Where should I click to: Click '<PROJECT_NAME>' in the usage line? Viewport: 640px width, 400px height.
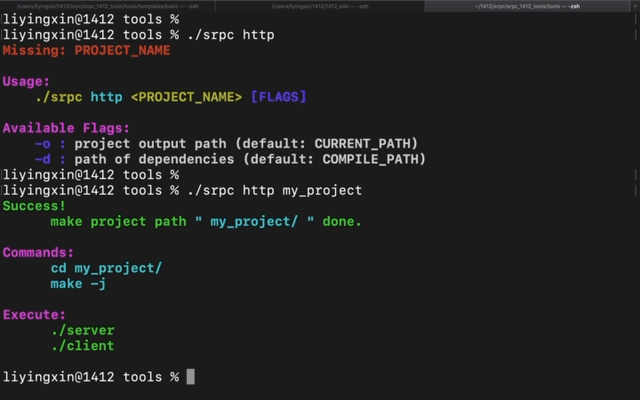click(187, 97)
